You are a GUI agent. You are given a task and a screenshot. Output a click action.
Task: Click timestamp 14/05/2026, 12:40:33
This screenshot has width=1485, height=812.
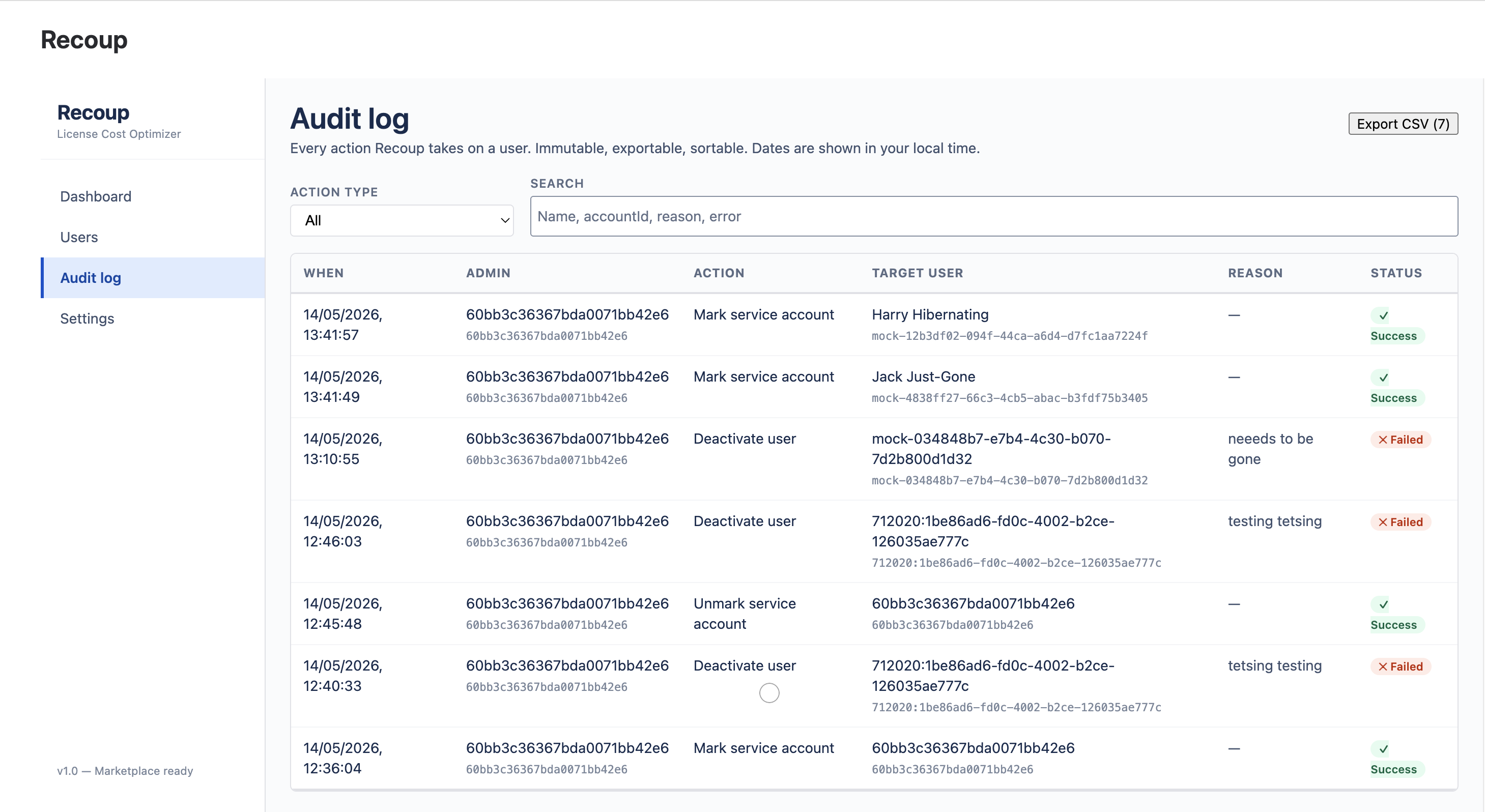pyautogui.click(x=343, y=676)
